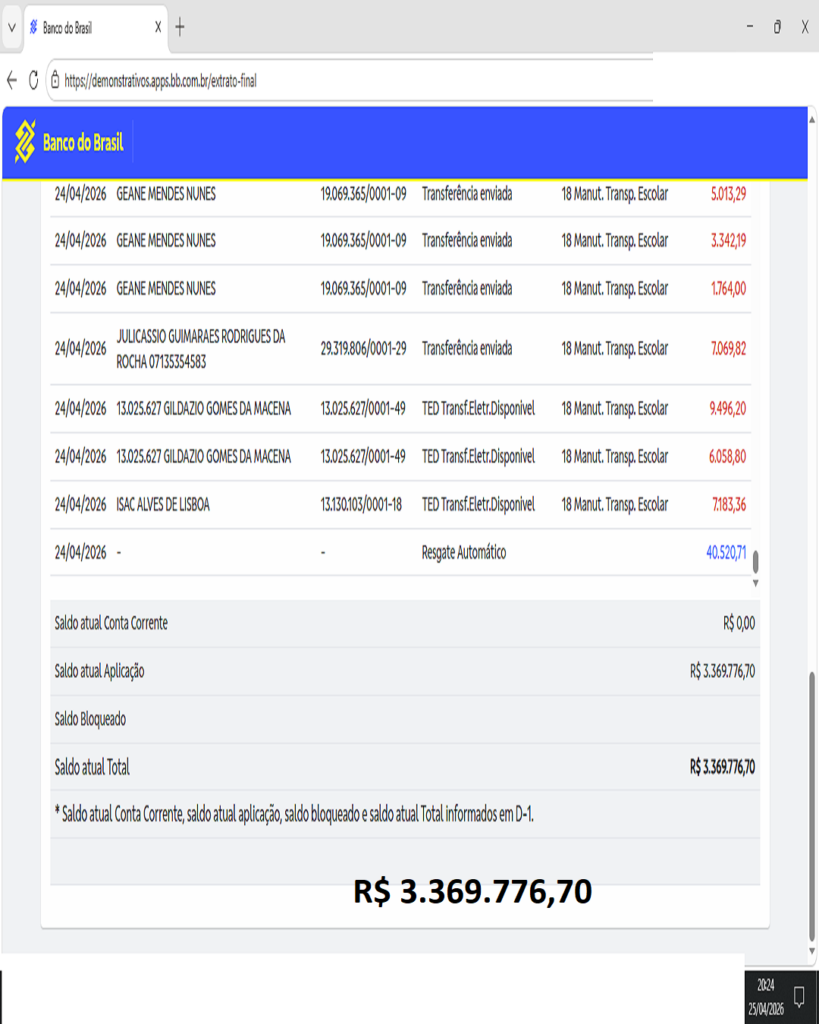Image resolution: width=819 pixels, height=1024 pixels.
Task: Open taskbar clock showing 25/04/2026
Action: click(764, 996)
